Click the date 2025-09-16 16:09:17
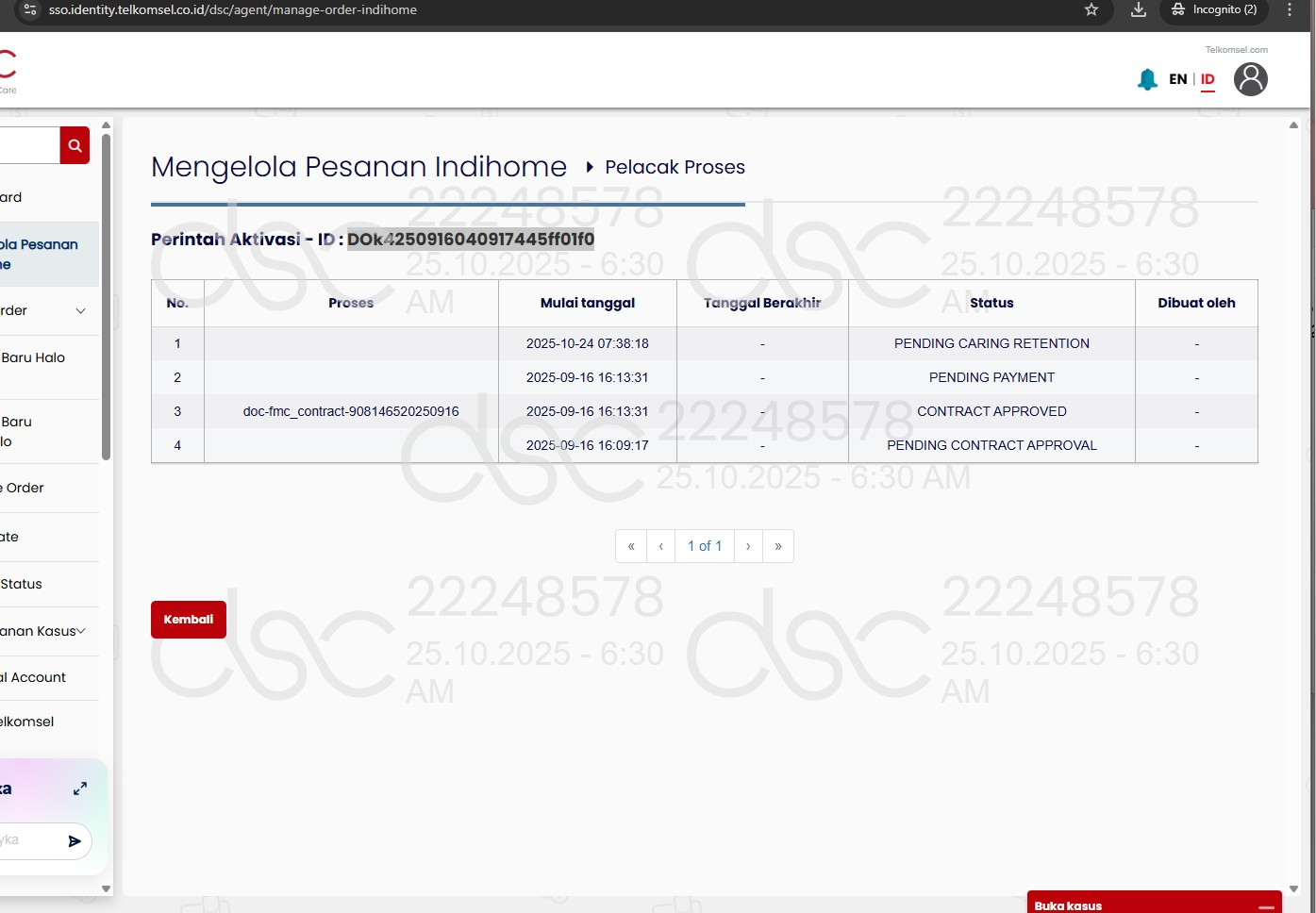The image size is (1316, 913). click(588, 445)
